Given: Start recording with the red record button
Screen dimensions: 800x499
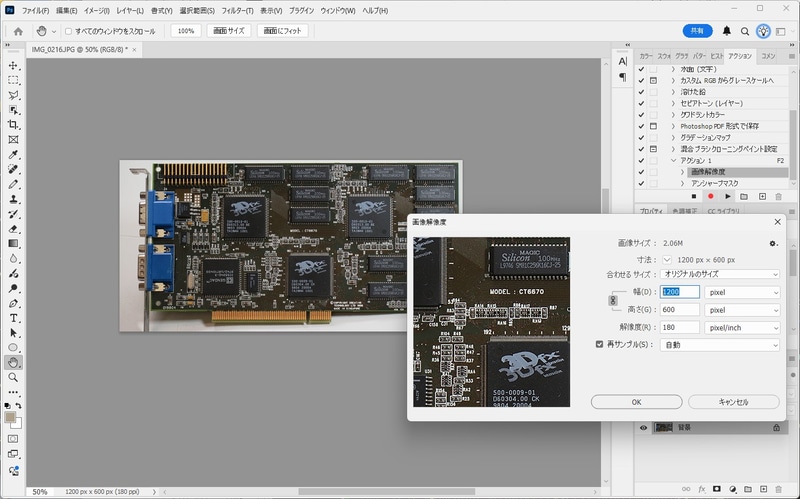Looking at the screenshot, I should pos(710,196).
